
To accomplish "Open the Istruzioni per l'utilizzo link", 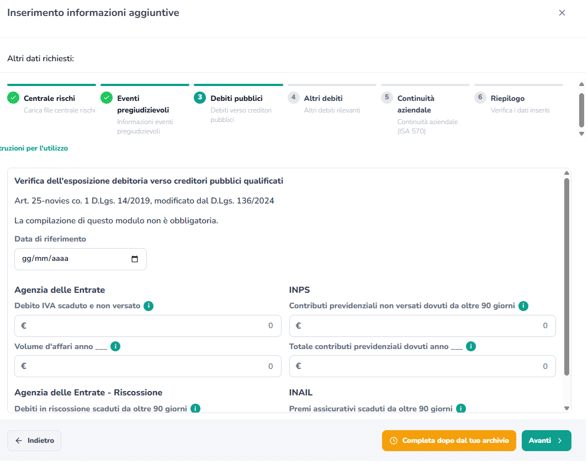I will pyautogui.click(x=34, y=148).
